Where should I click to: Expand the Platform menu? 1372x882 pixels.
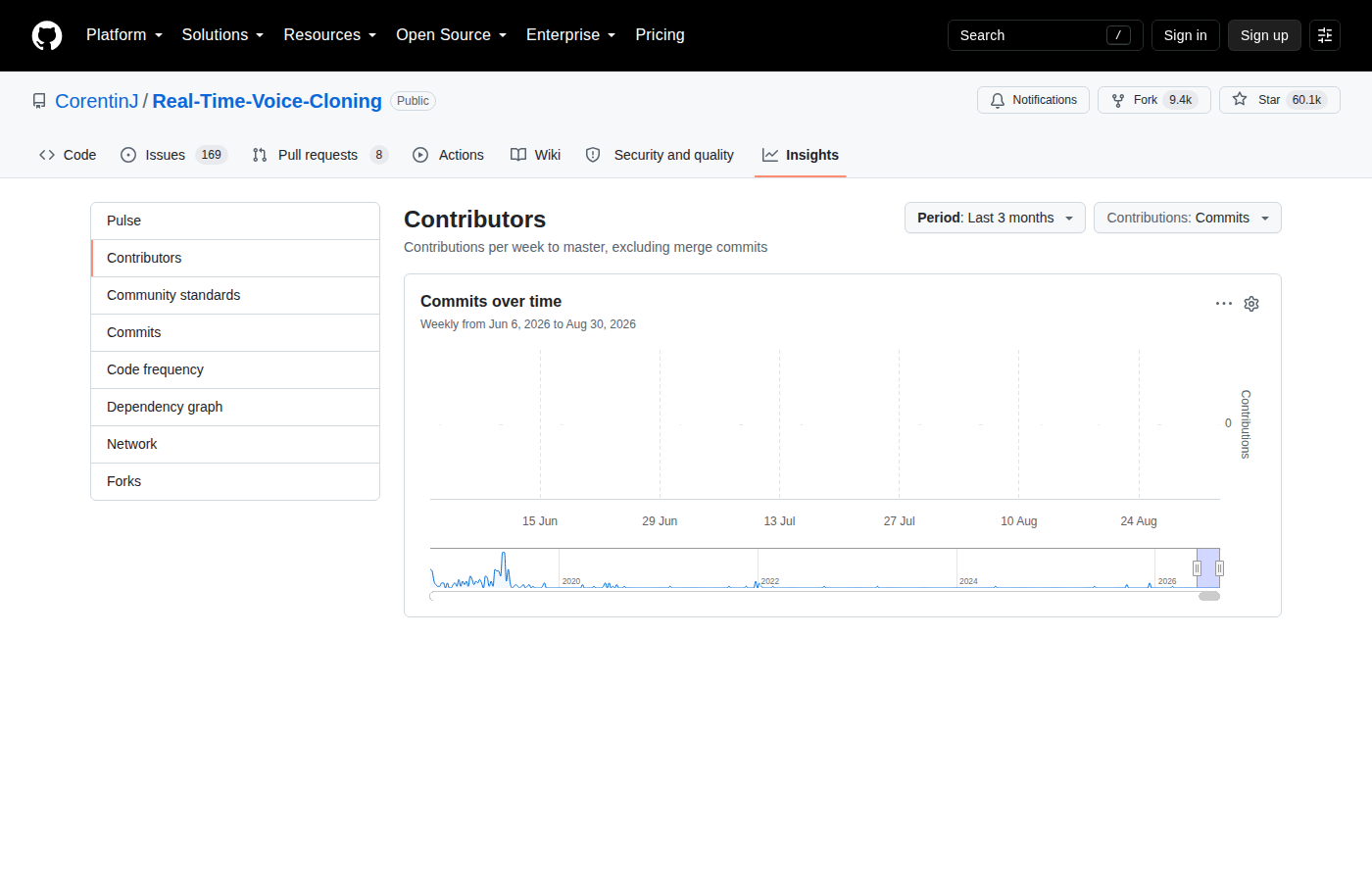click(x=124, y=35)
